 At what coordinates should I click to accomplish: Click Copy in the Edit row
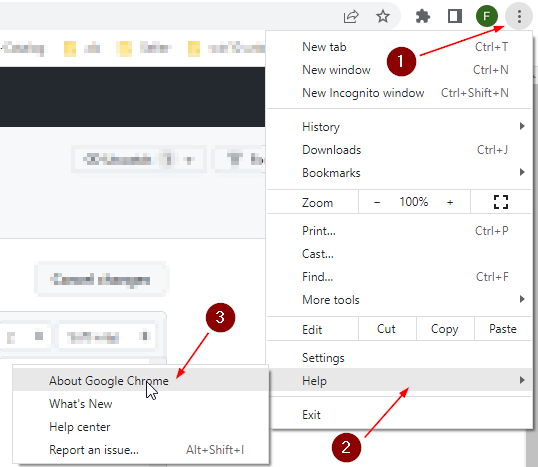[445, 329]
